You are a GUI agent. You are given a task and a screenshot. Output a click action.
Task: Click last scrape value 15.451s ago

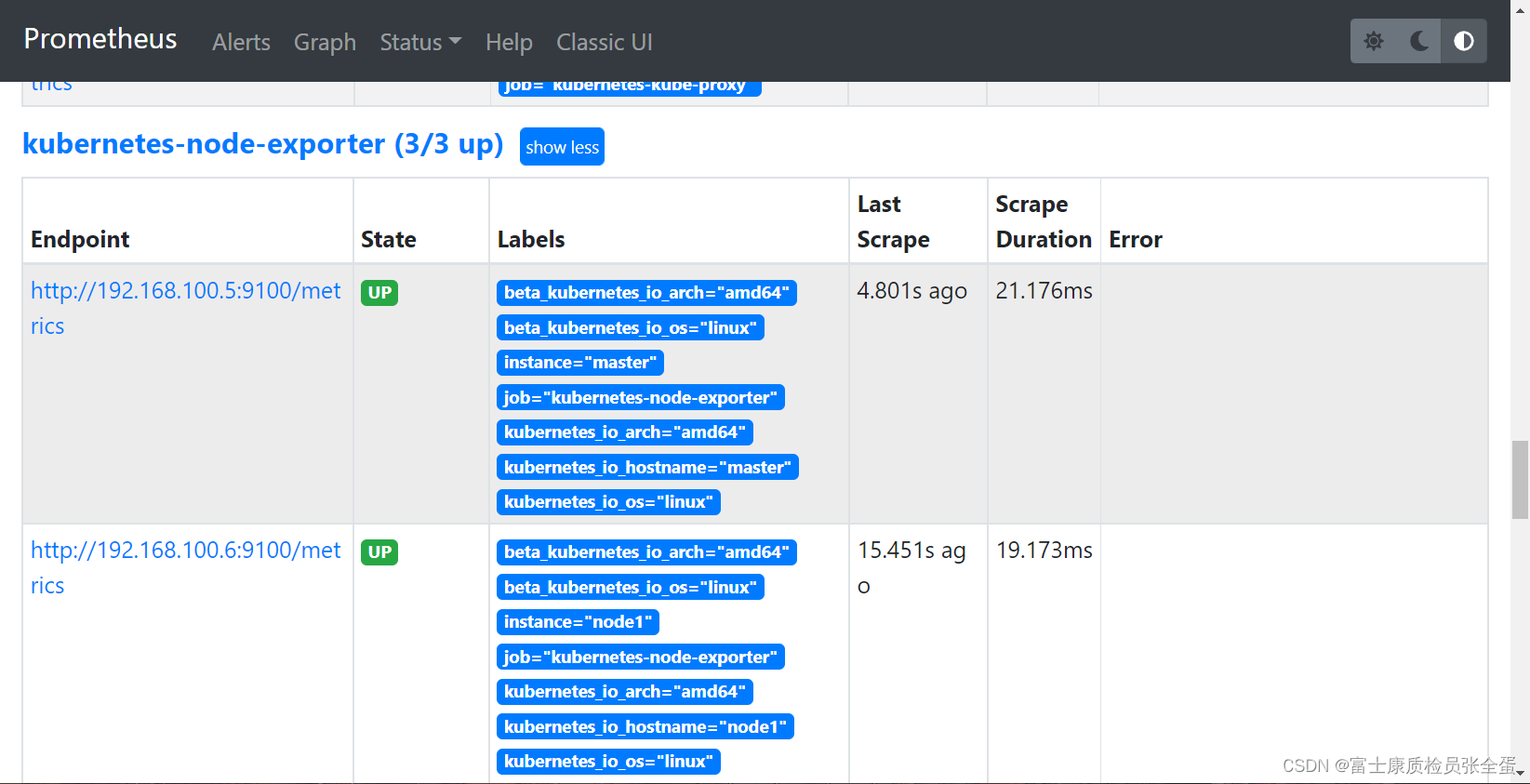pos(911,567)
